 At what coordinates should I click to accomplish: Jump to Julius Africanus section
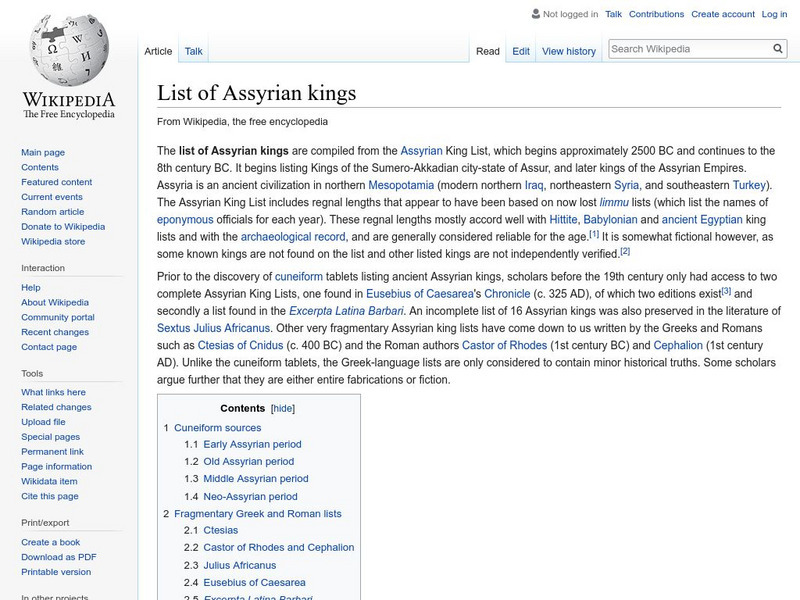[239, 565]
